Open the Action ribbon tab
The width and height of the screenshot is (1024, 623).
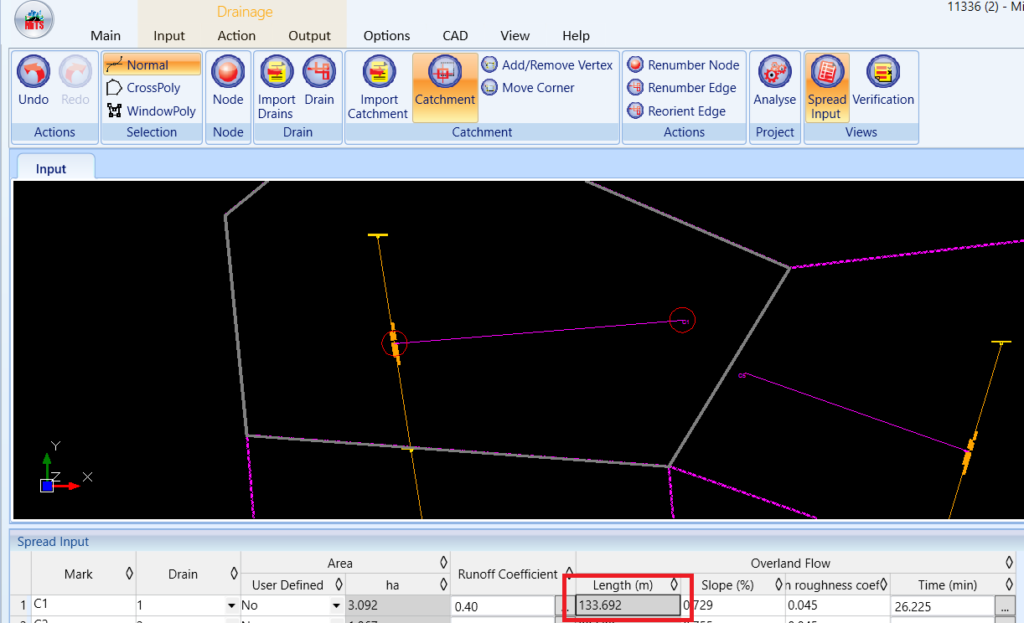pyautogui.click(x=236, y=35)
